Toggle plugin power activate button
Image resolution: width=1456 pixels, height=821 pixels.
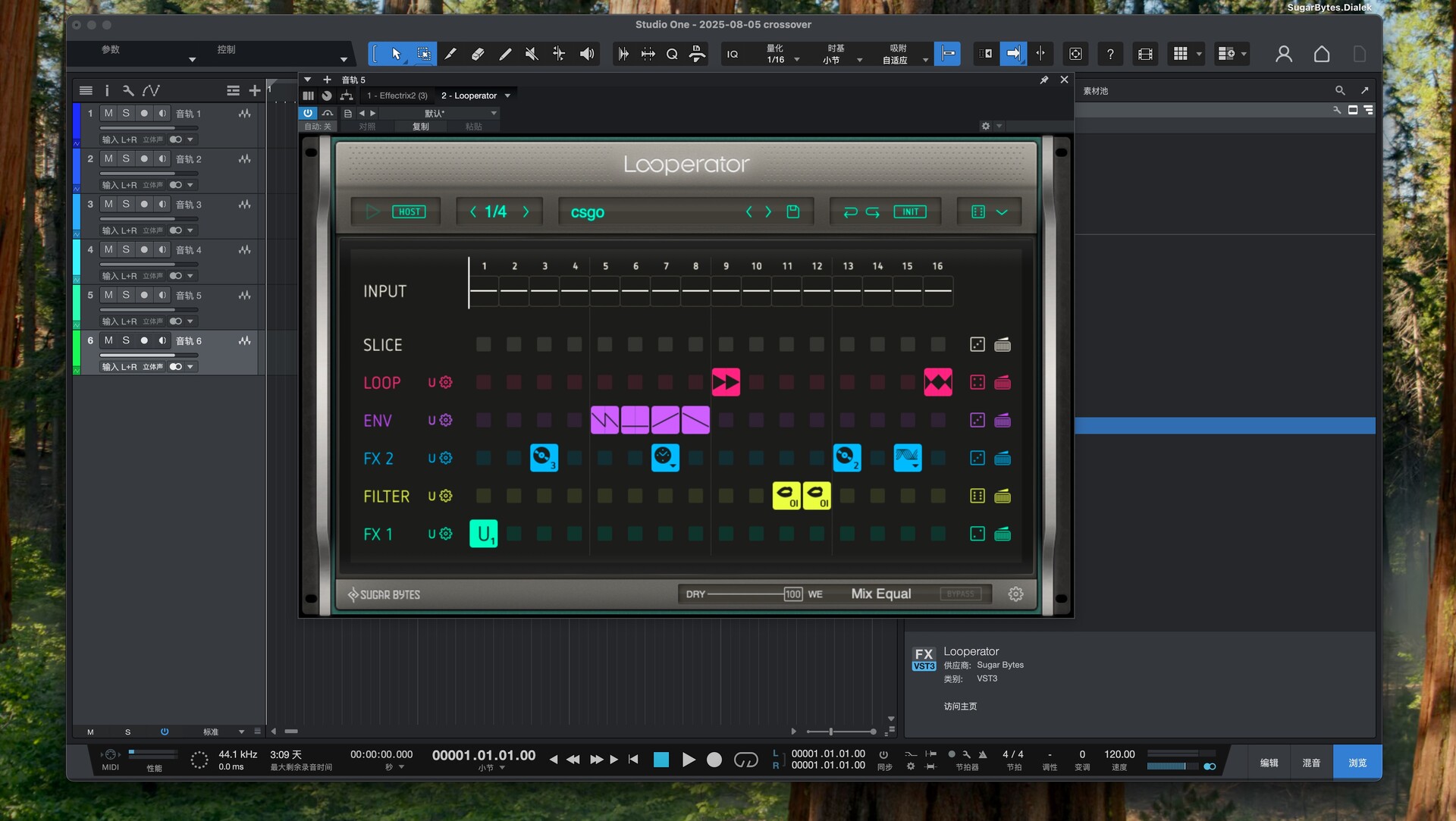[308, 113]
